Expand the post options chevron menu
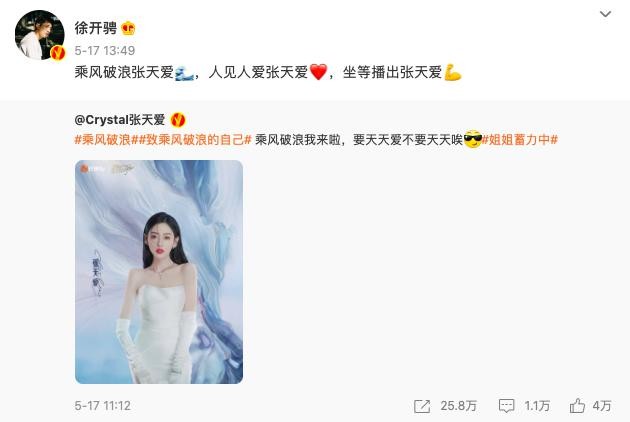630x422 pixels. coord(605,14)
